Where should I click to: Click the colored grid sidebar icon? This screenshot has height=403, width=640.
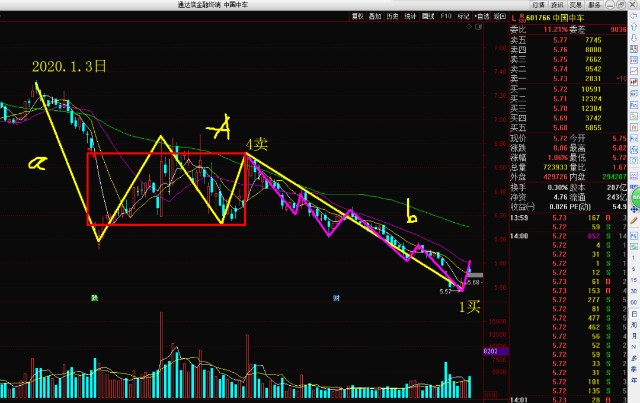[x=634, y=49]
